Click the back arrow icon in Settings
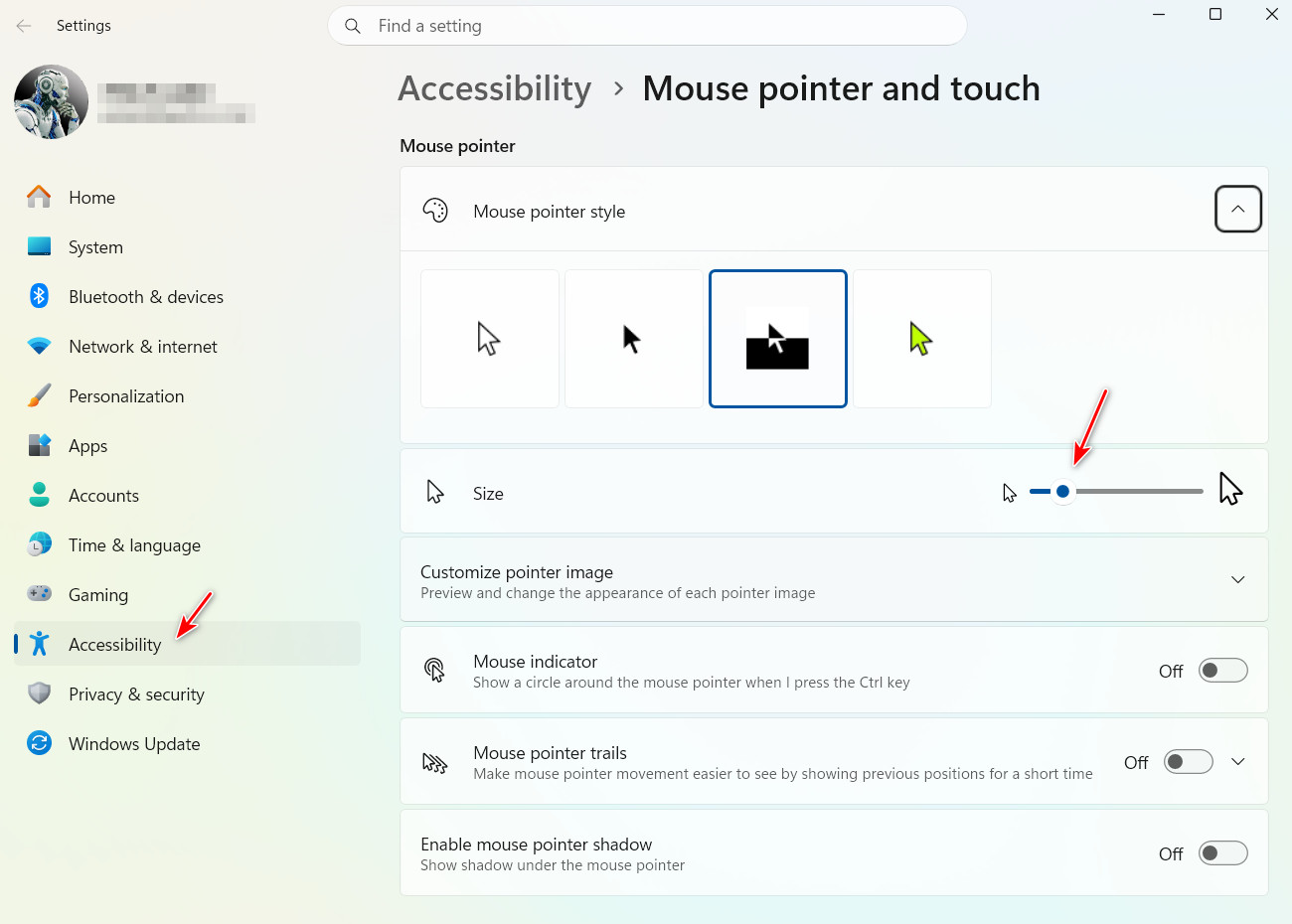Viewport: 1292px width, 924px height. click(x=24, y=26)
